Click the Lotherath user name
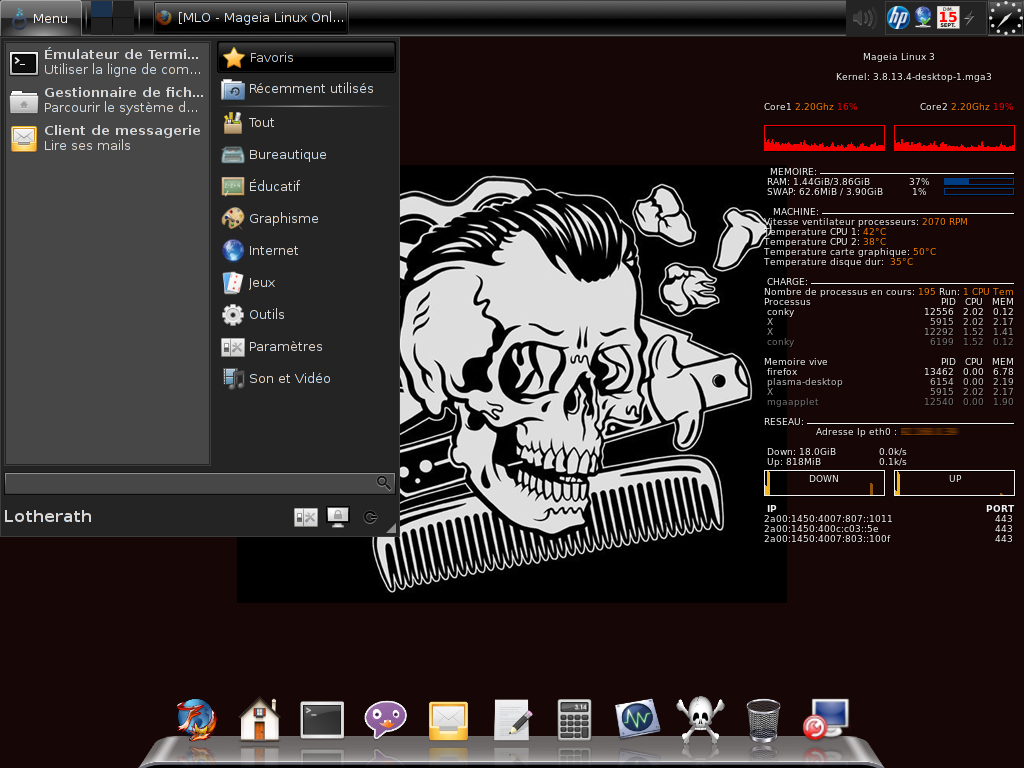 [48, 517]
